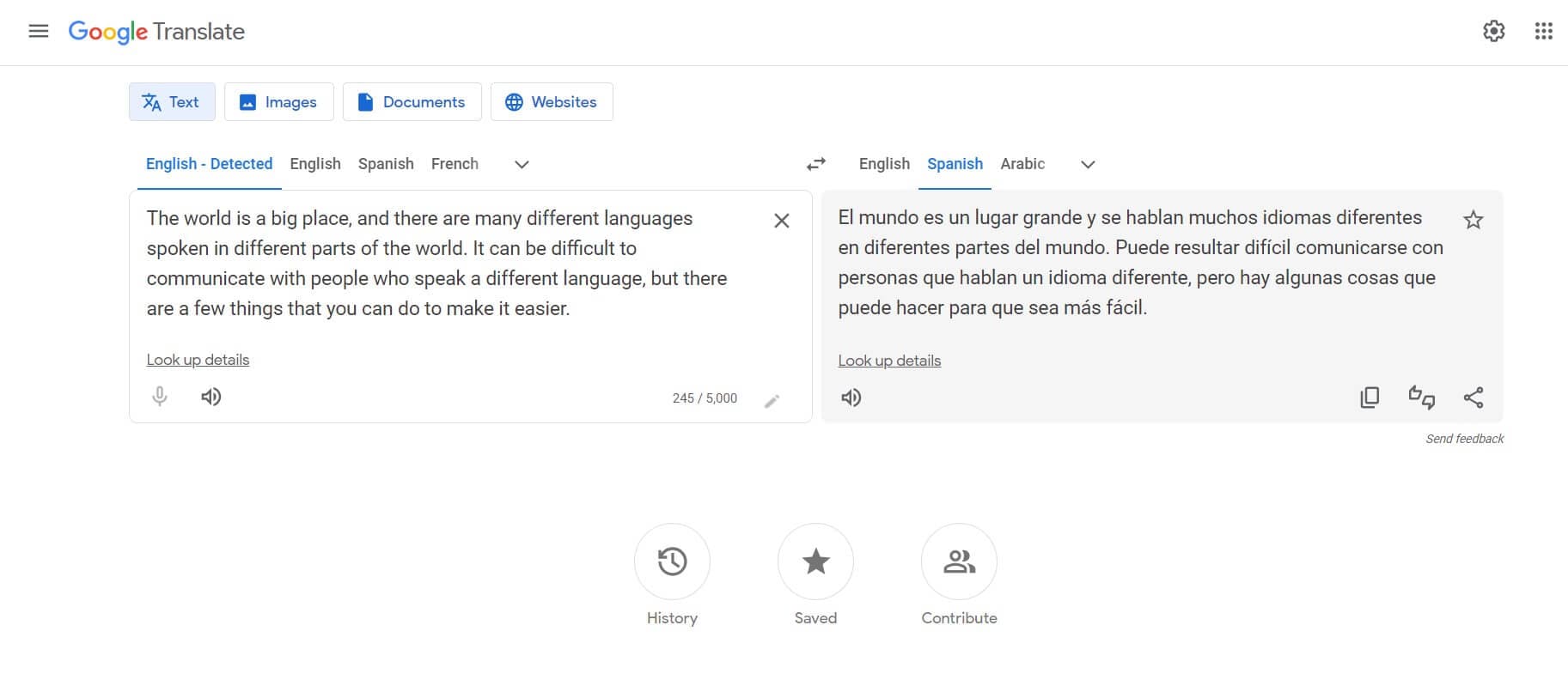Switch to the Documents tab

412,102
